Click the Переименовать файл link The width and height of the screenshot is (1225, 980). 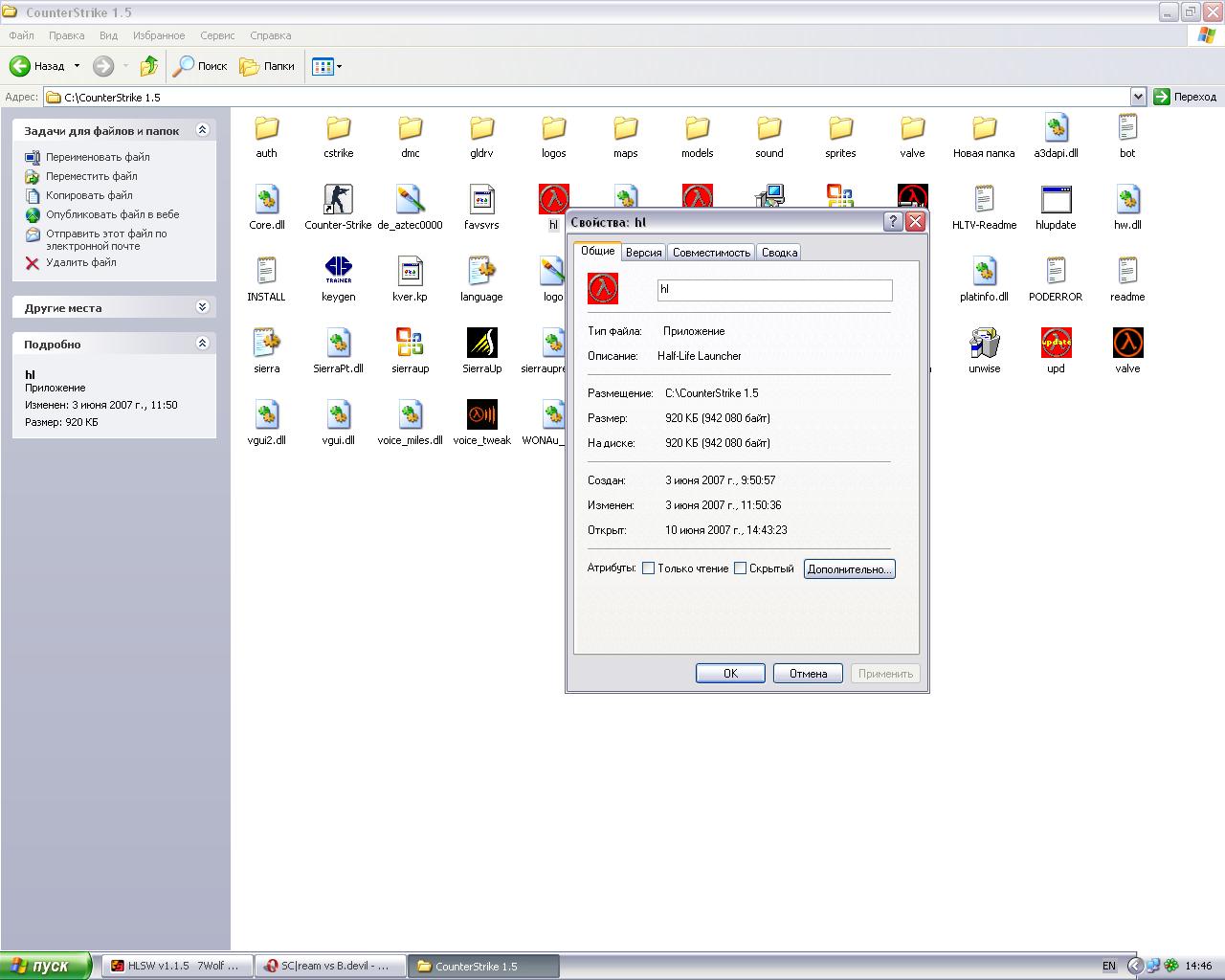98,157
